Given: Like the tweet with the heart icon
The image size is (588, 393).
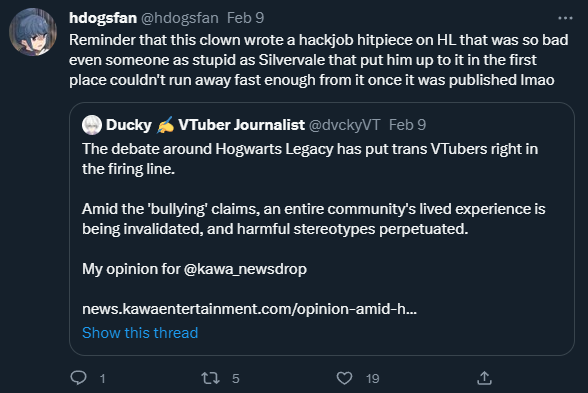Looking at the screenshot, I should 344,378.
